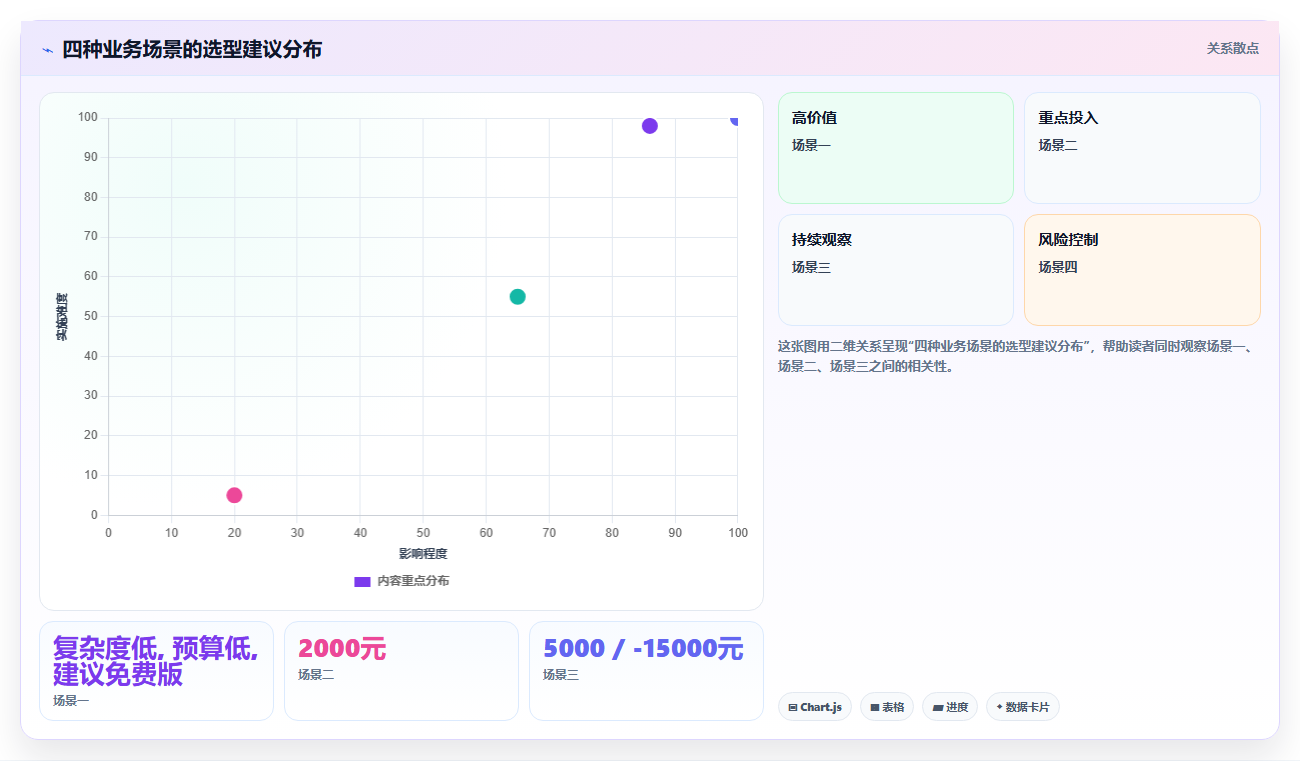Screen dimensions: 1300x761
Task: Click the 复杂度低, 预算低, 建议免费版 card
Action: [156, 671]
